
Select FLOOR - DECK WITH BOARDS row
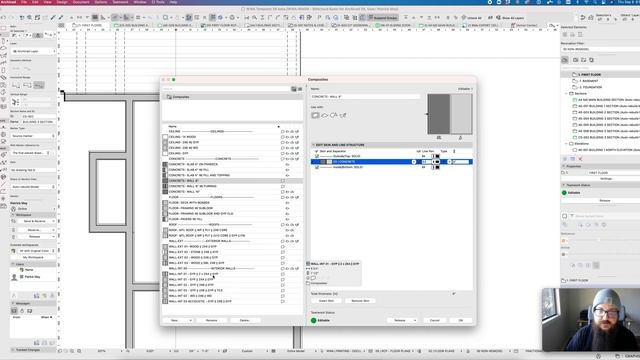point(232,202)
